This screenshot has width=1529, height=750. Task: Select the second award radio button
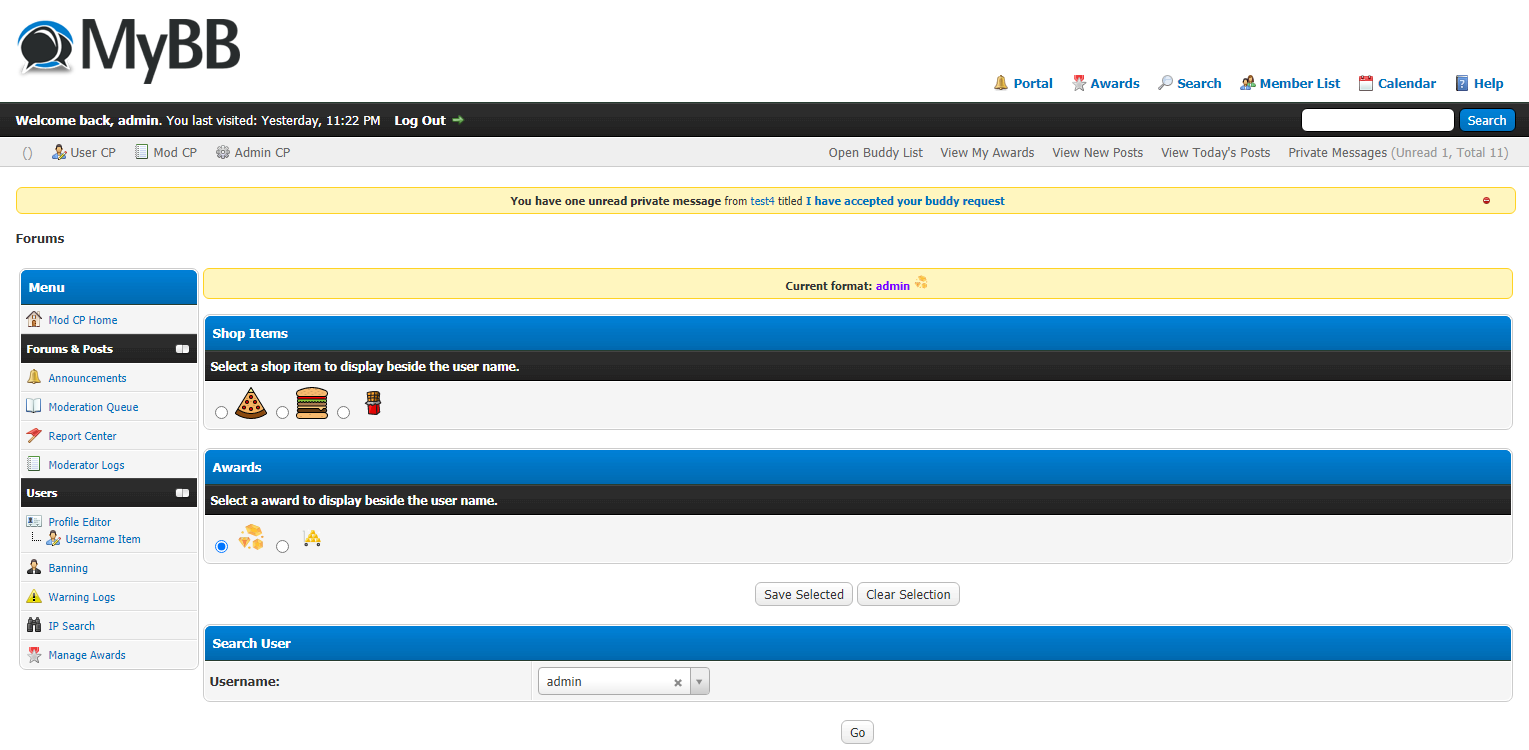(282, 547)
